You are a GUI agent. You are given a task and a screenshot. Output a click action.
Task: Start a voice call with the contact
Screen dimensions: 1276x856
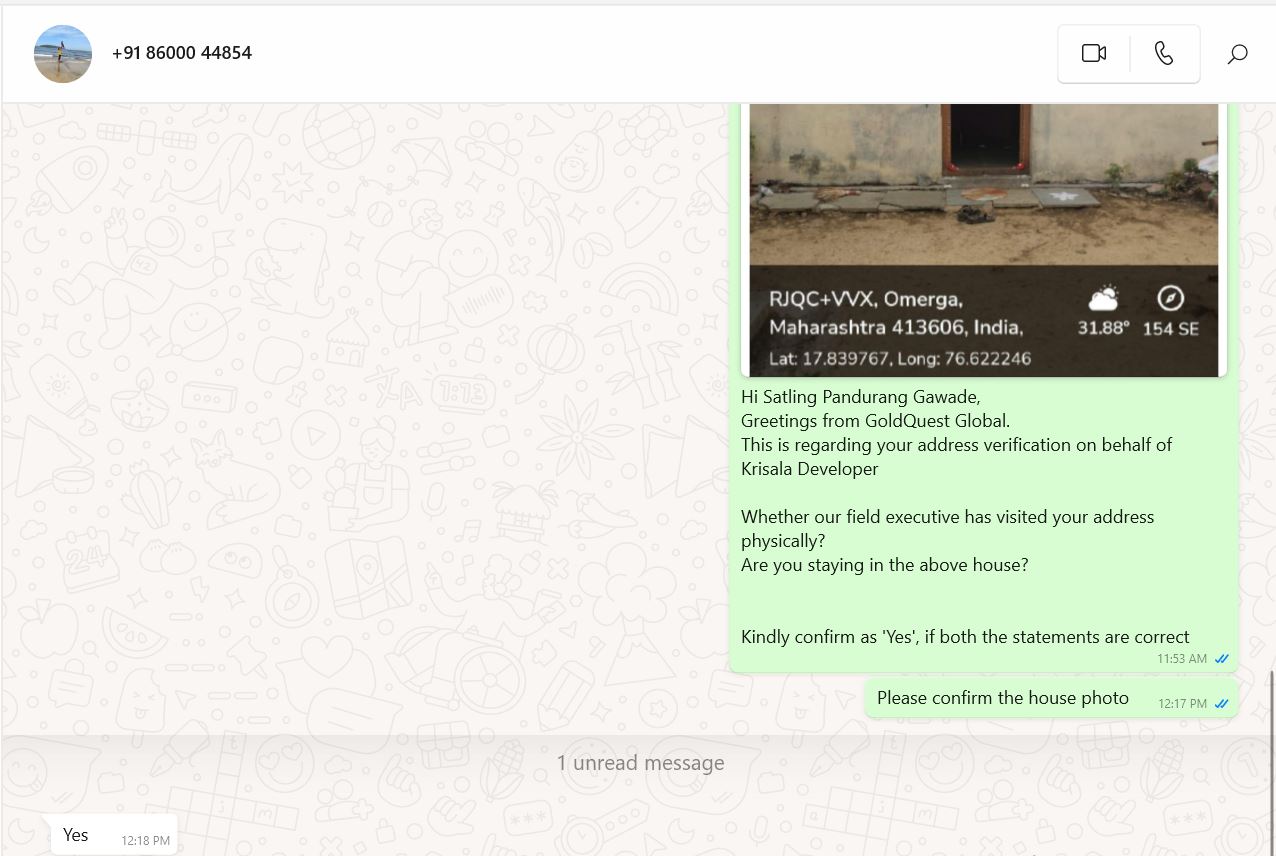point(1164,54)
